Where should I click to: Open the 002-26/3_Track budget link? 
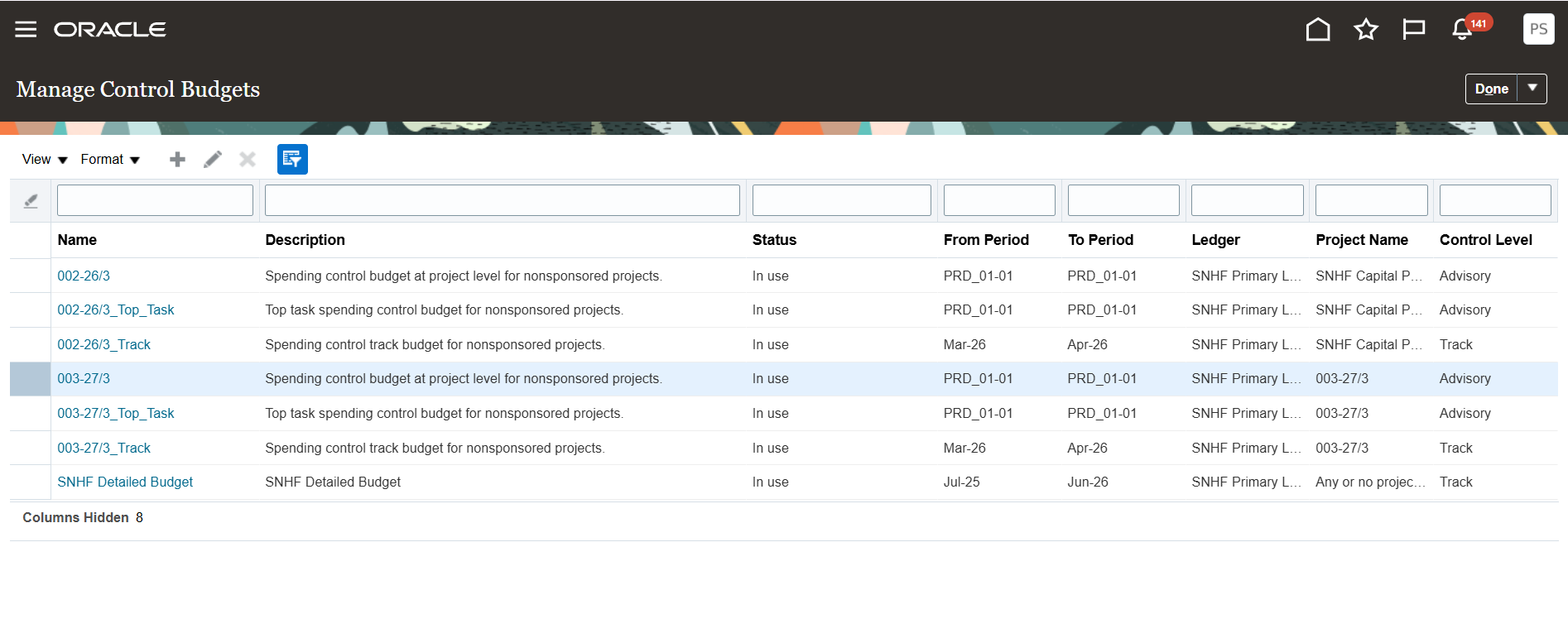103,345
